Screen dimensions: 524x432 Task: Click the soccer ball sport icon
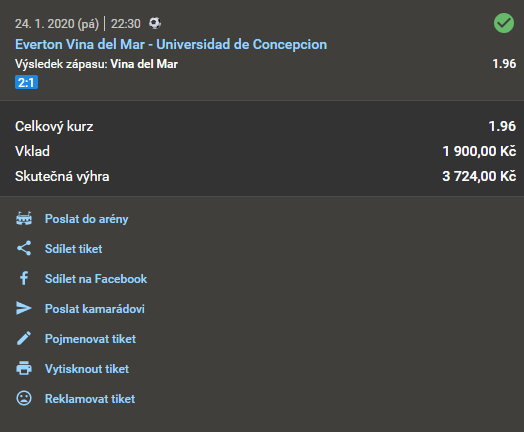coord(155,23)
